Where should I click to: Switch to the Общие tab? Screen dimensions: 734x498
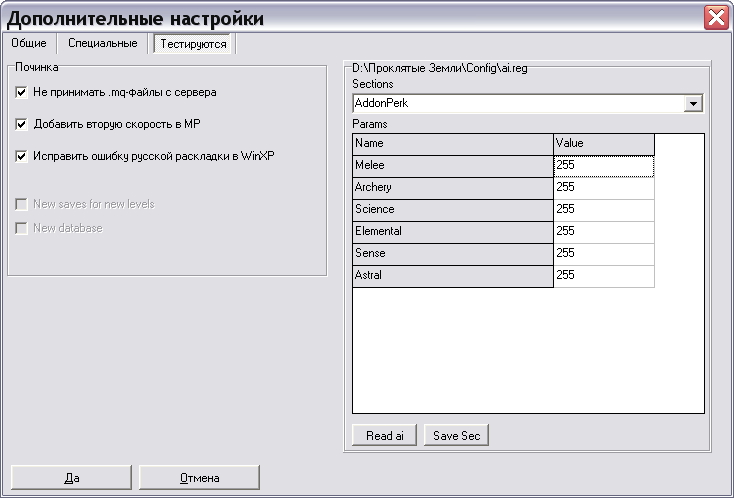click(29, 43)
